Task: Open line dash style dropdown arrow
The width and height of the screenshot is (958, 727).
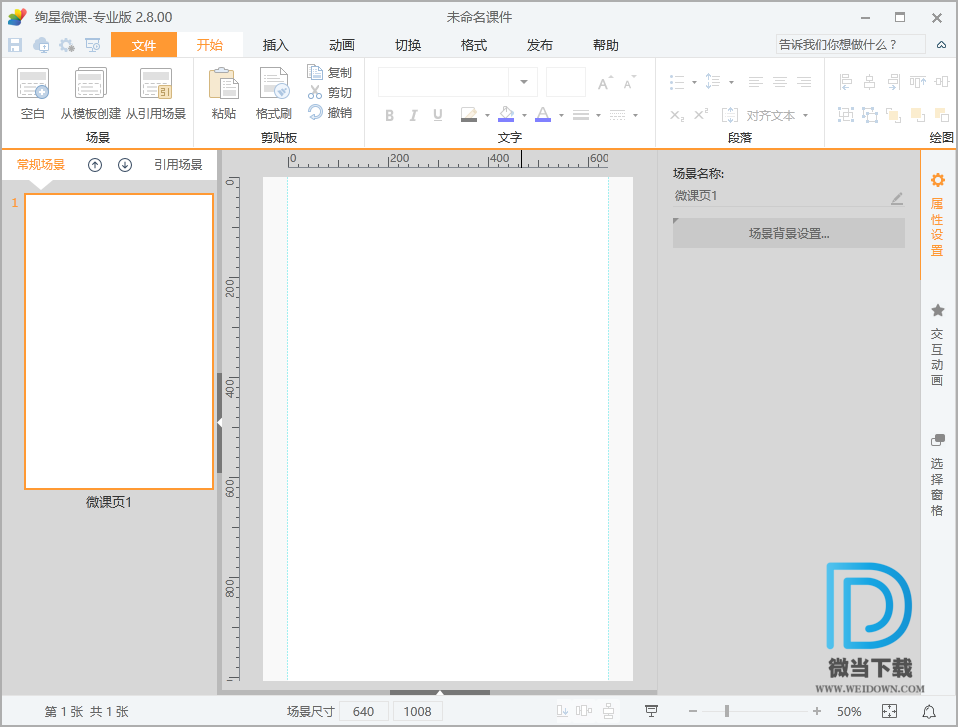Action: pos(635,115)
